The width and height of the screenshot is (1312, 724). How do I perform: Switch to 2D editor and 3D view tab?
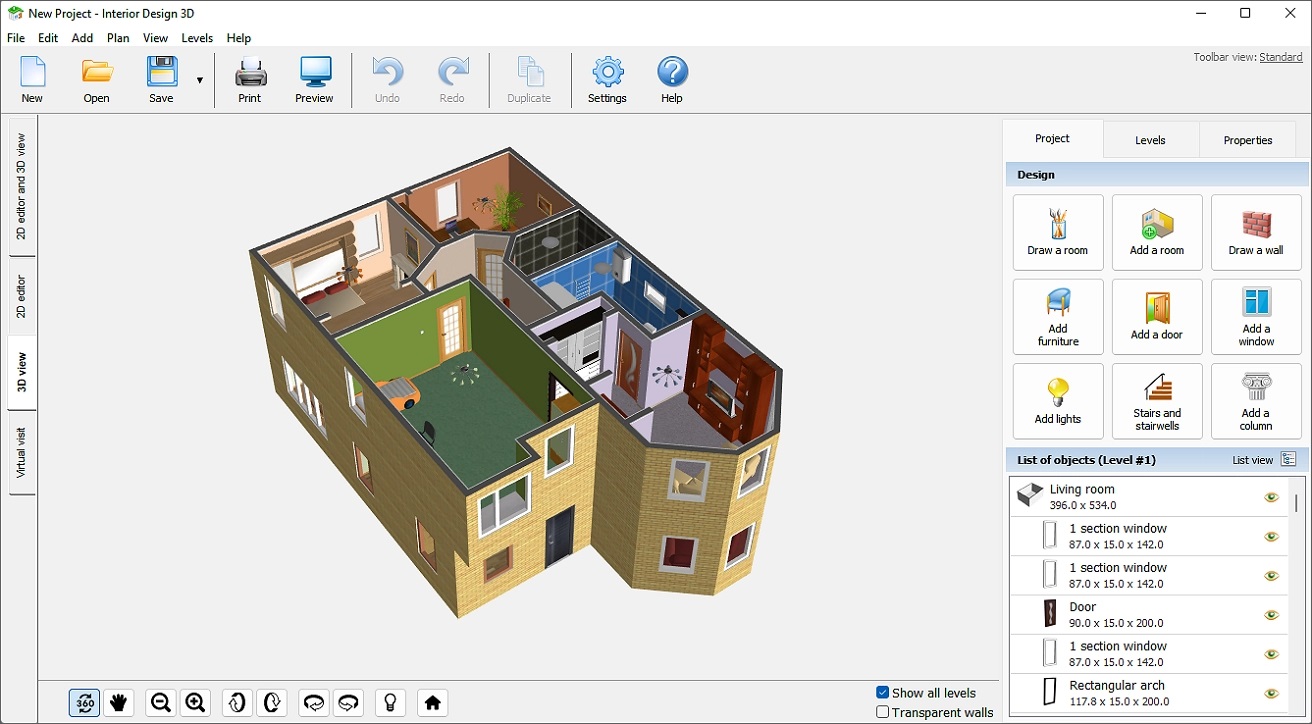point(22,186)
